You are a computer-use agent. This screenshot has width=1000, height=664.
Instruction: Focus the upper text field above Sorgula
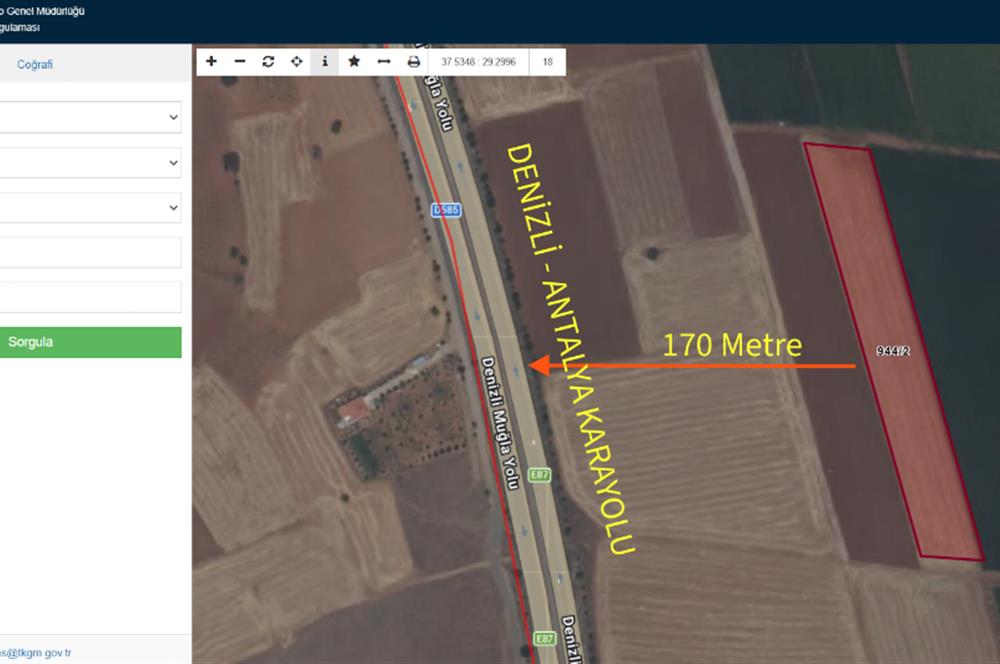89,253
